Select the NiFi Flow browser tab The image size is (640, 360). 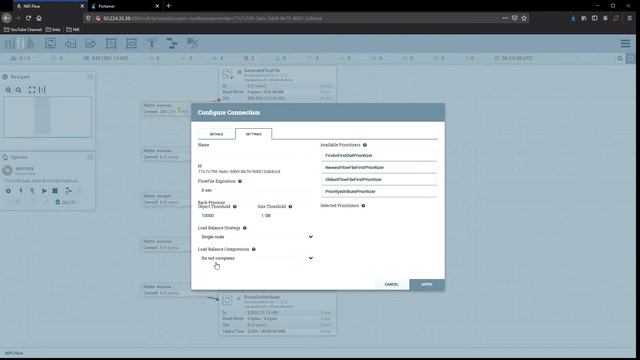pyautogui.click(x=48, y=6)
